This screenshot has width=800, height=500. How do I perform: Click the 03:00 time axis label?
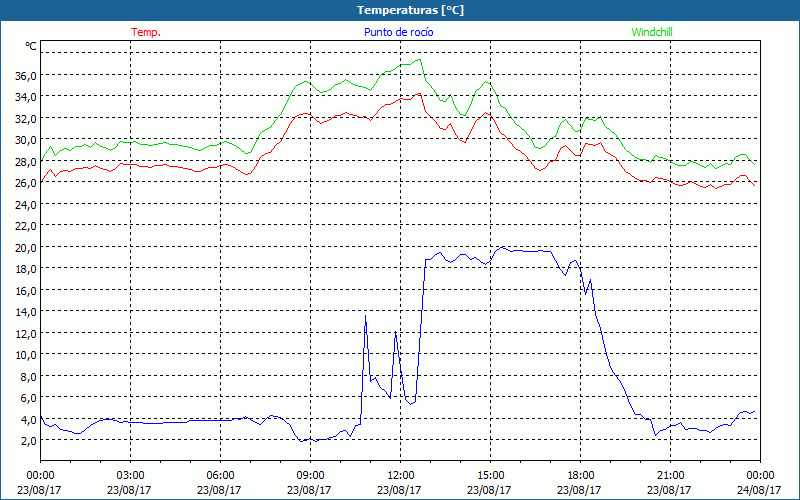click(x=131, y=476)
